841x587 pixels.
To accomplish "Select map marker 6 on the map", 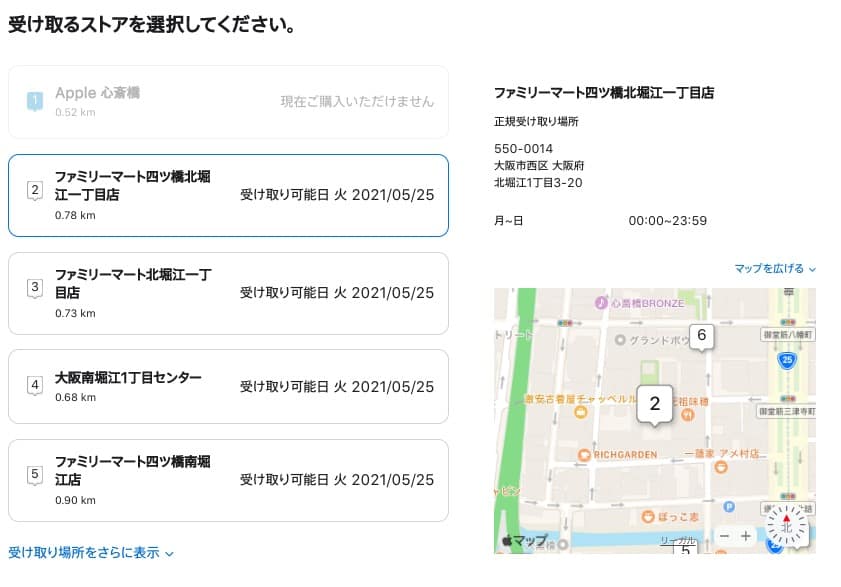I will 702,337.
